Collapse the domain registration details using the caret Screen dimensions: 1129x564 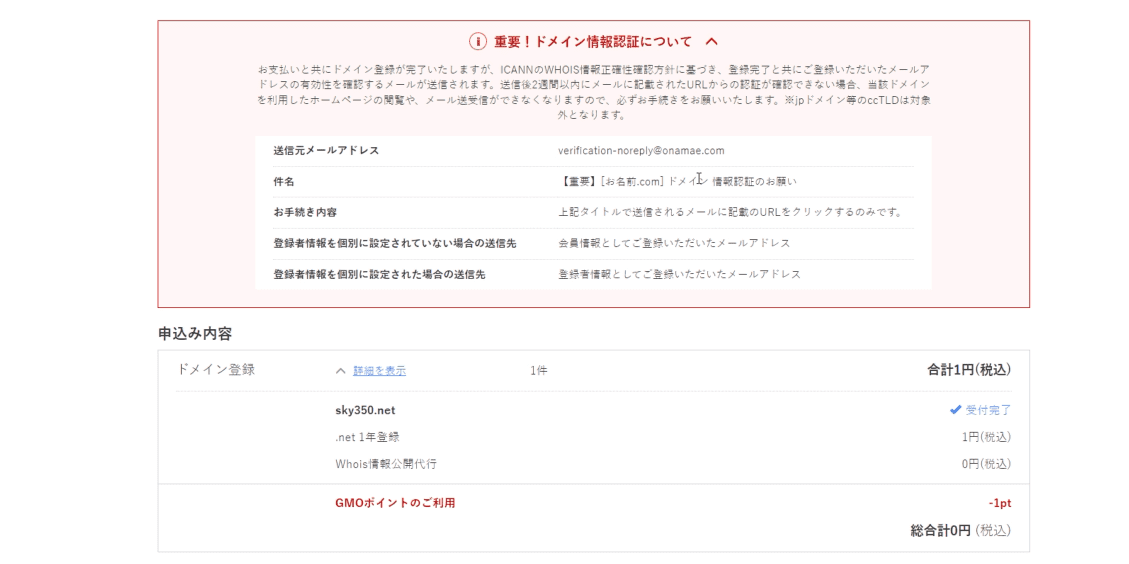click(340, 371)
